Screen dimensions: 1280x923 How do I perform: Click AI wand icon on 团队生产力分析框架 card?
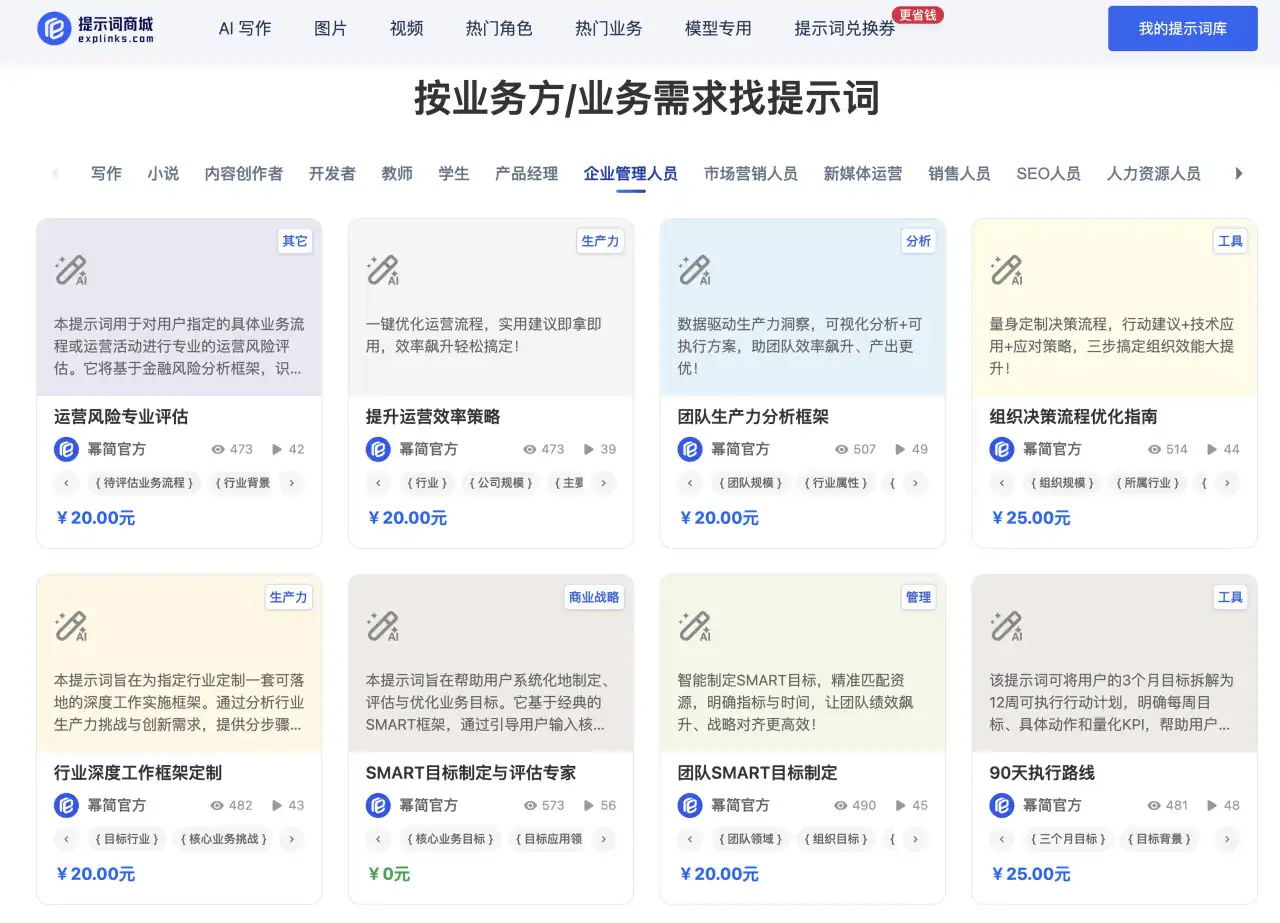[695, 270]
